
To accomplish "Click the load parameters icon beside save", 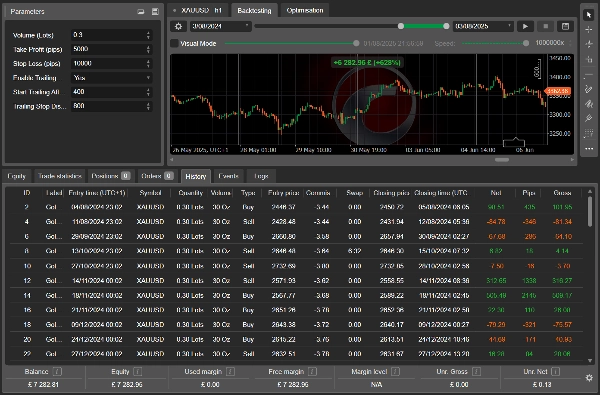I will pyautogui.click(x=141, y=11).
